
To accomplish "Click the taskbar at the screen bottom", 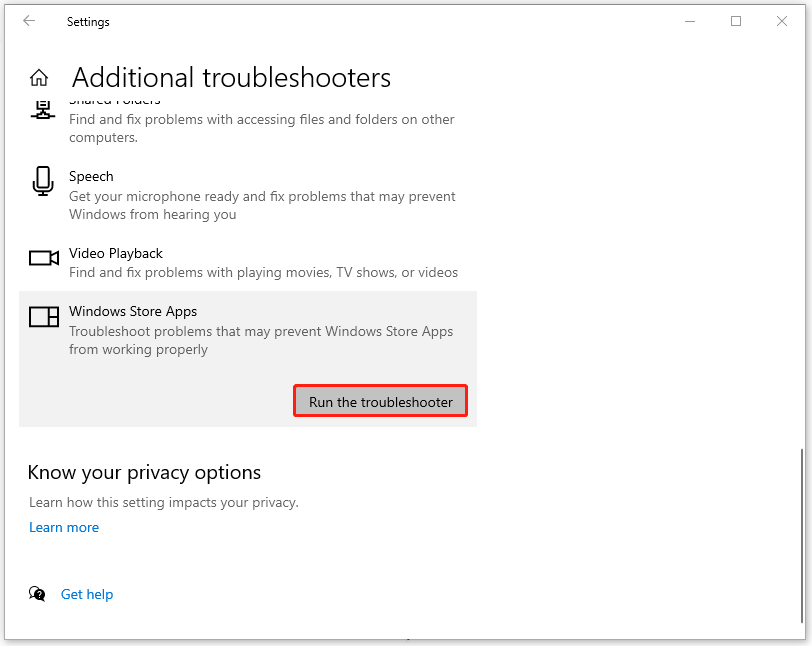I will [x=406, y=640].
